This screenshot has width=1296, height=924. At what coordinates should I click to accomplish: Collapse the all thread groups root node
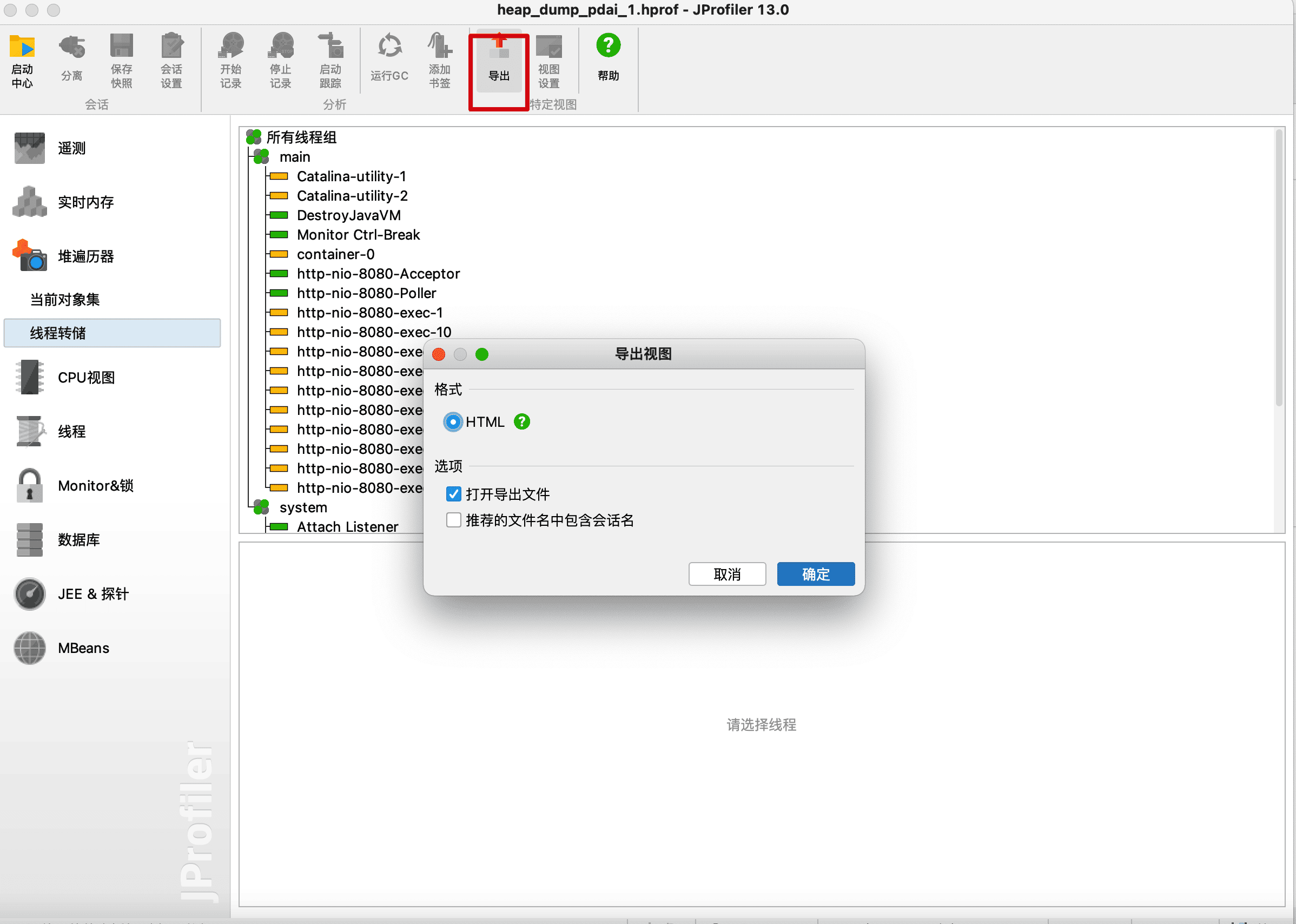253,137
